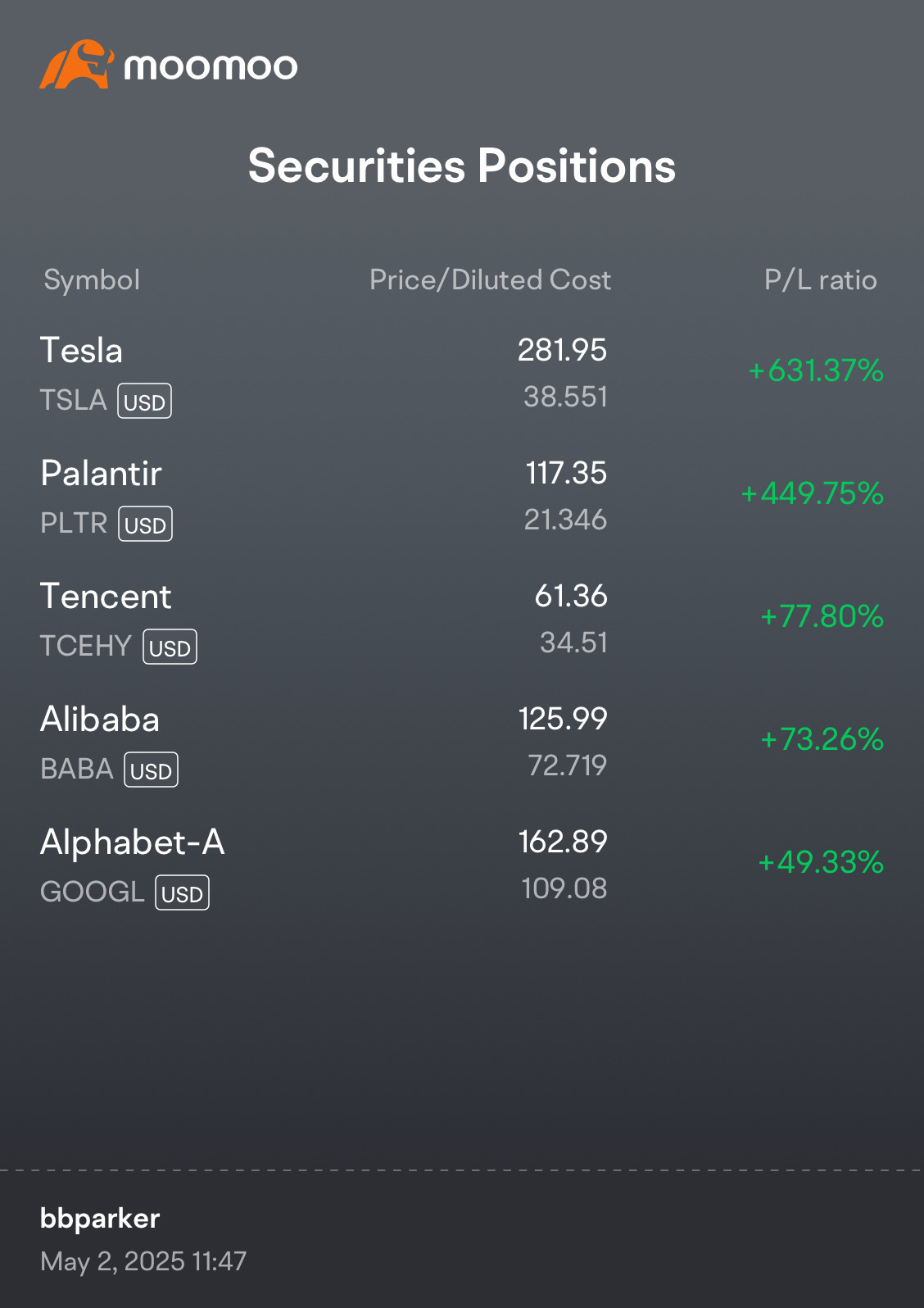Image resolution: width=924 pixels, height=1308 pixels.
Task: Select the P/L ratio column header
Action: (820, 280)
